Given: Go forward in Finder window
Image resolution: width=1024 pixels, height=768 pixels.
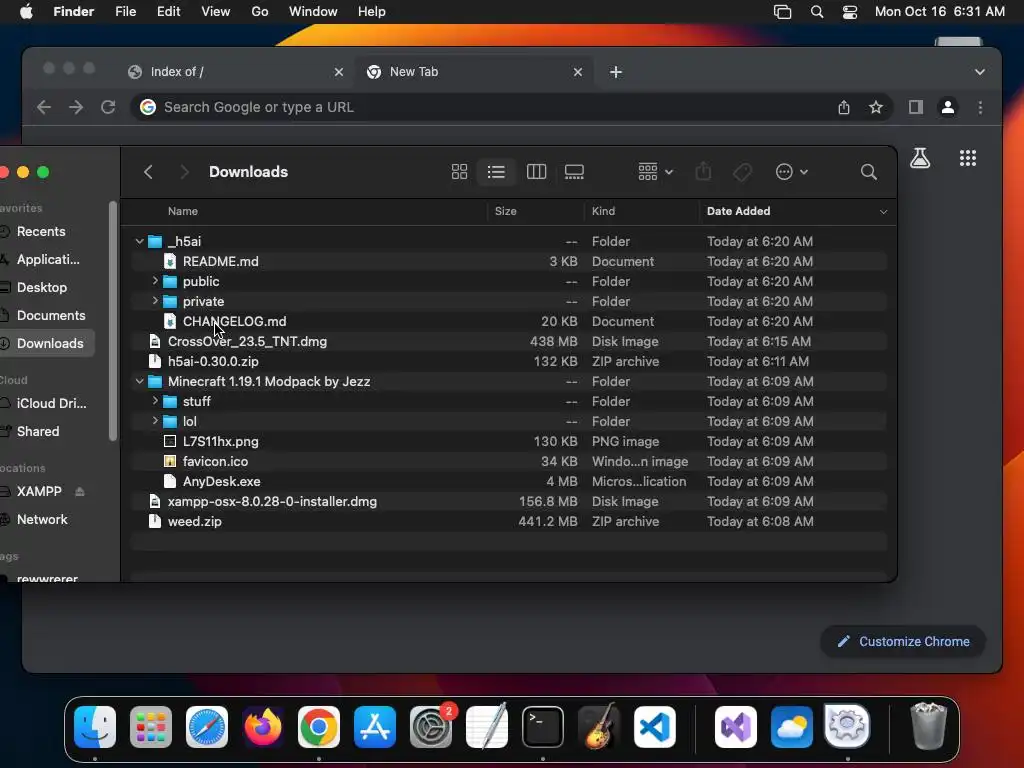Looking at the screenshot, I should pos(184,172).
